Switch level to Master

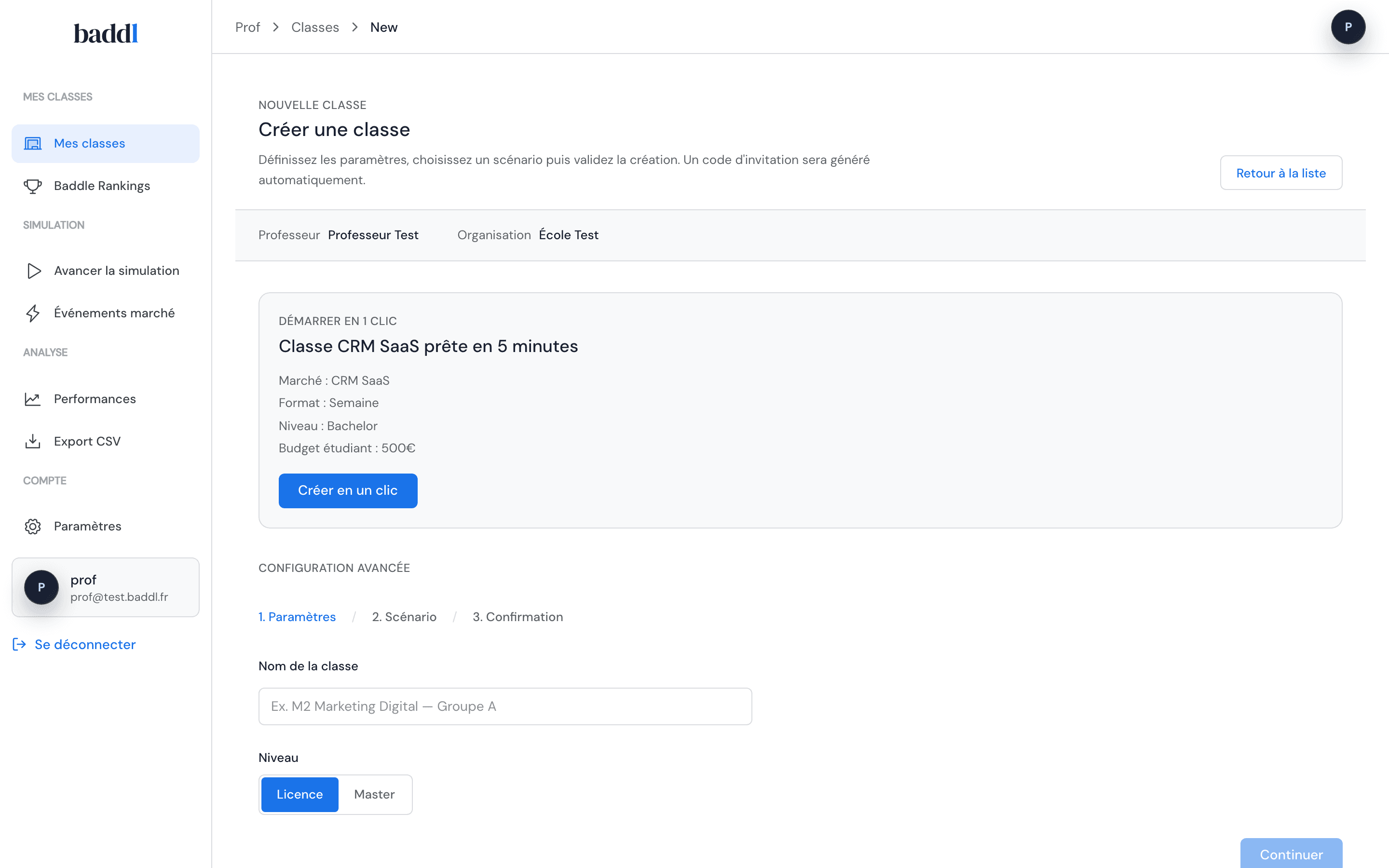374,794
